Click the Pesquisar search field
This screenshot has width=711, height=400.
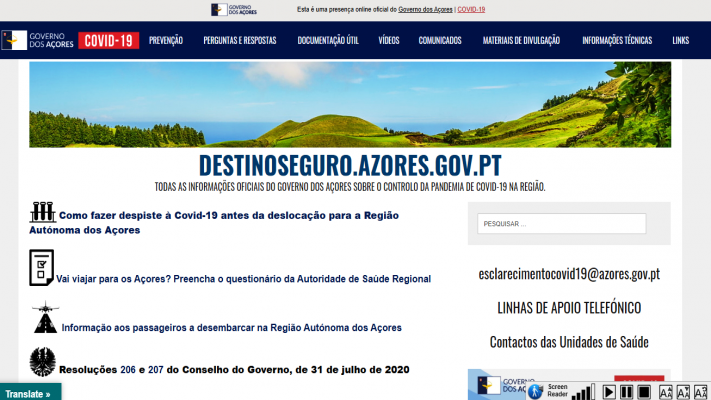[x=561, y=224]
